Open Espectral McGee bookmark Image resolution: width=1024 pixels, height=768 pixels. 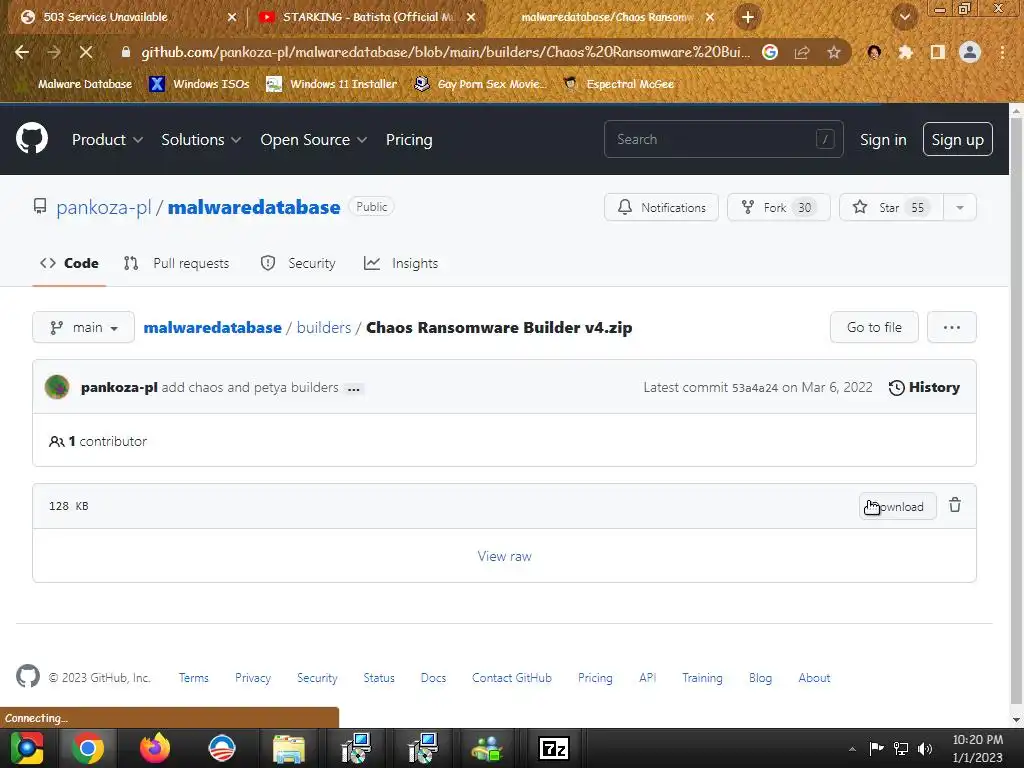619,84
